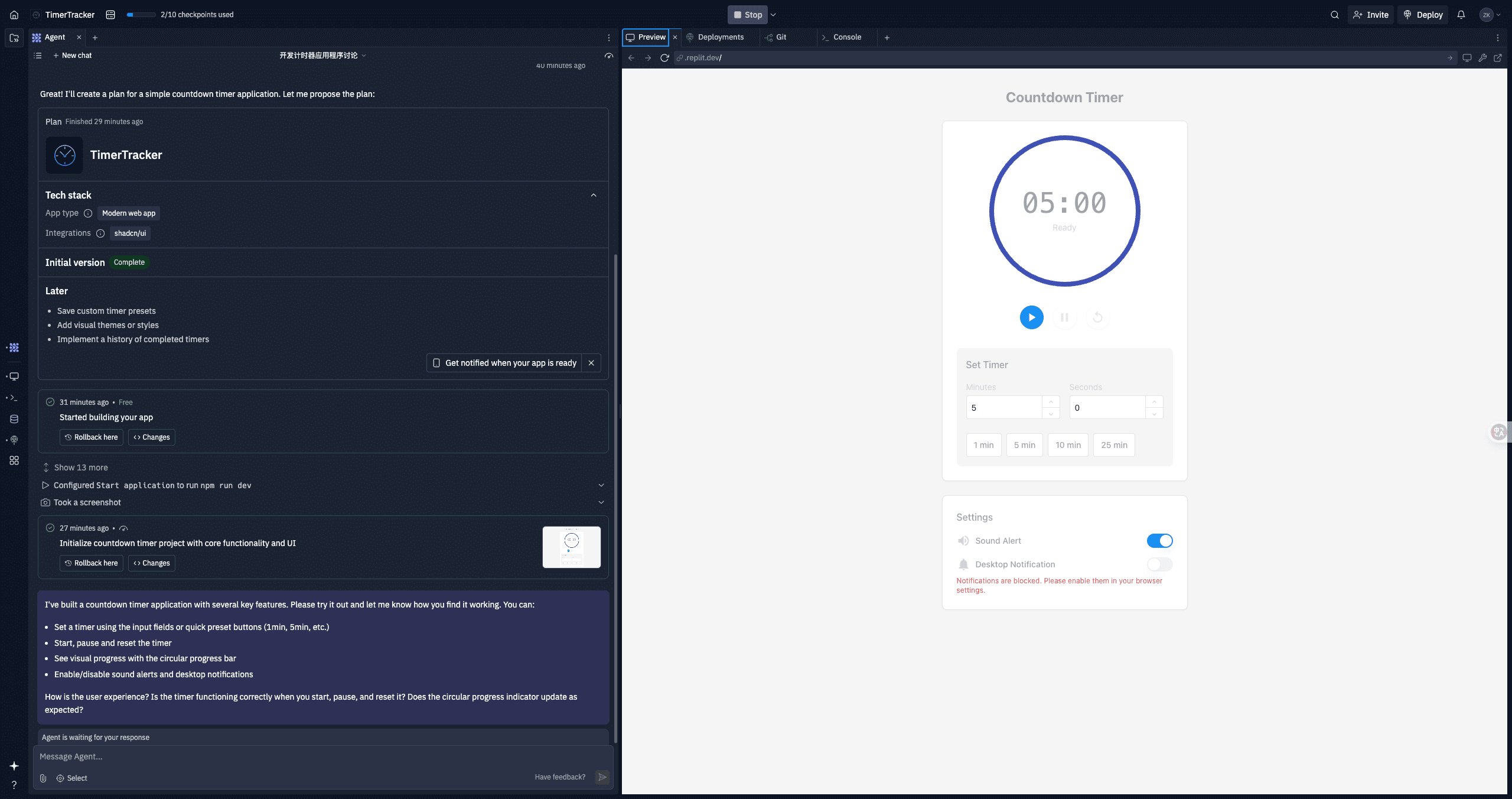The image size is (1512, 799).
Task: Click the Deploy button
Action: 1422,15
